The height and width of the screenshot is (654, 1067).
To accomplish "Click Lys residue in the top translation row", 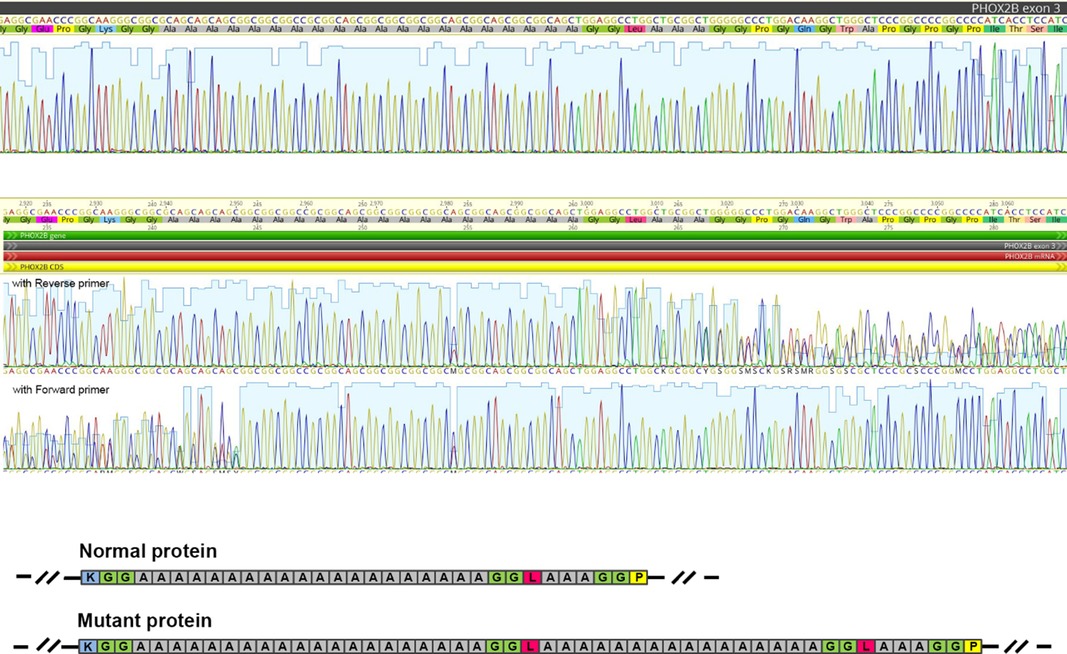I will click(106, 29).
